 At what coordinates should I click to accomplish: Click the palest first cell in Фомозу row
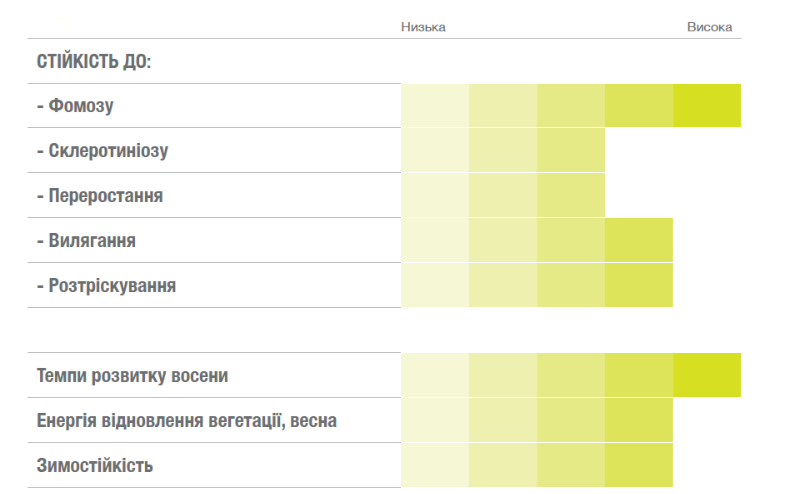click(435, 105)
